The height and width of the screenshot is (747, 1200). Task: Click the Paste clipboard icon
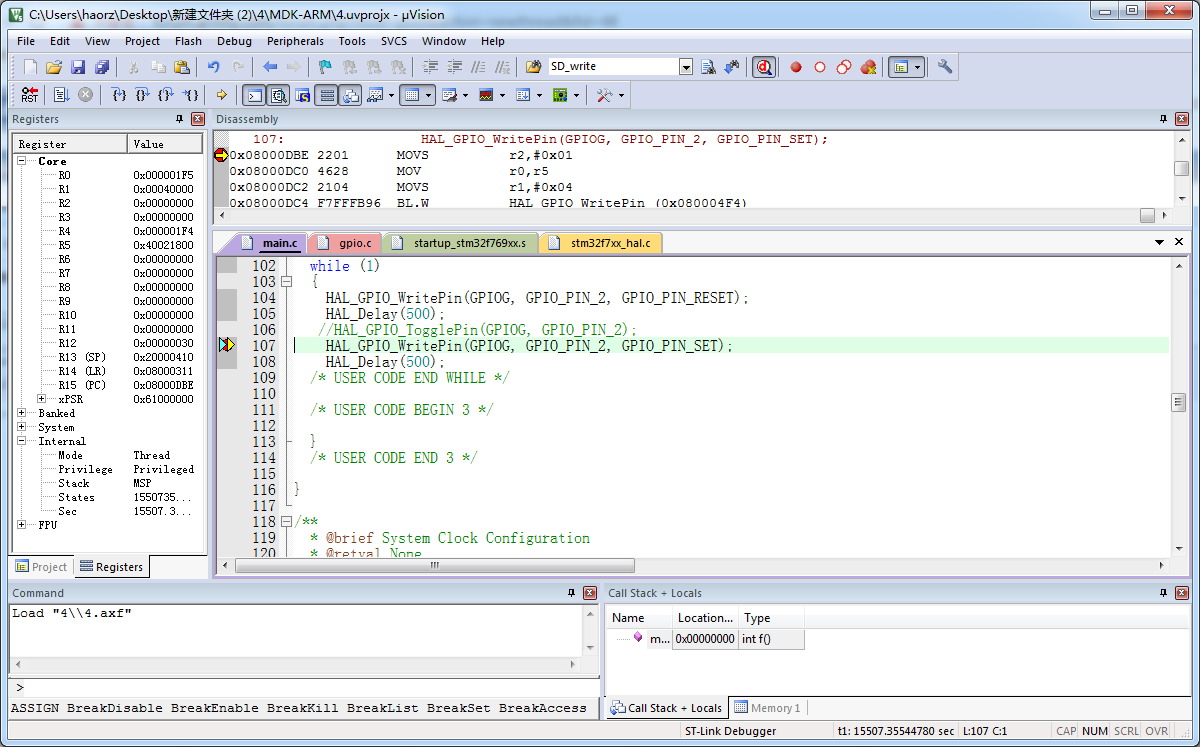coord(182,67)
